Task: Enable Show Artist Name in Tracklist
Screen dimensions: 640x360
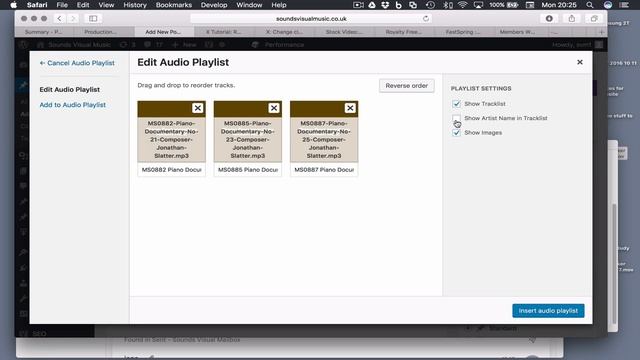Action: pyautogui.click(x=456, y=118)
